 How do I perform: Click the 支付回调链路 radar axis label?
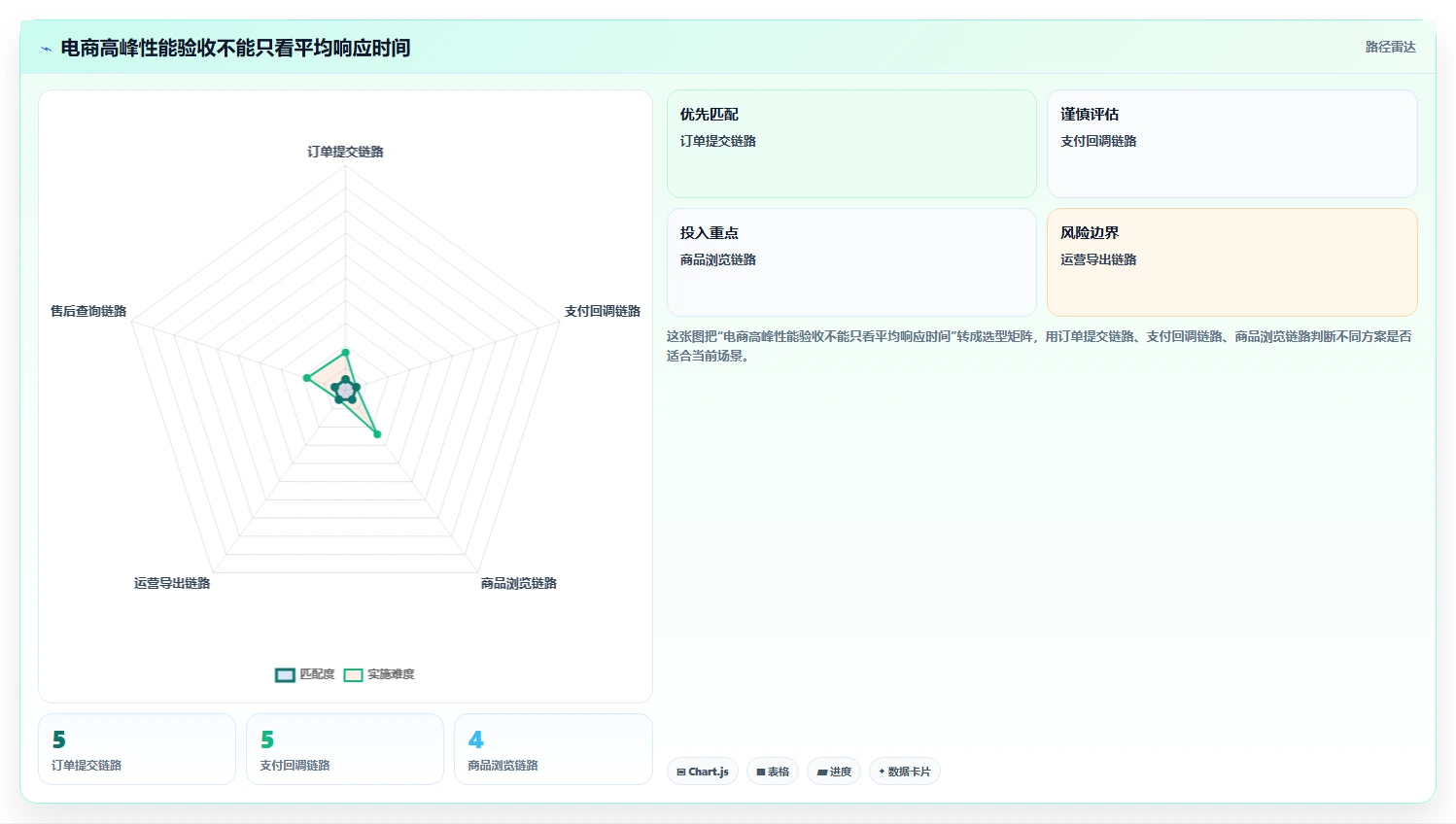603,311
